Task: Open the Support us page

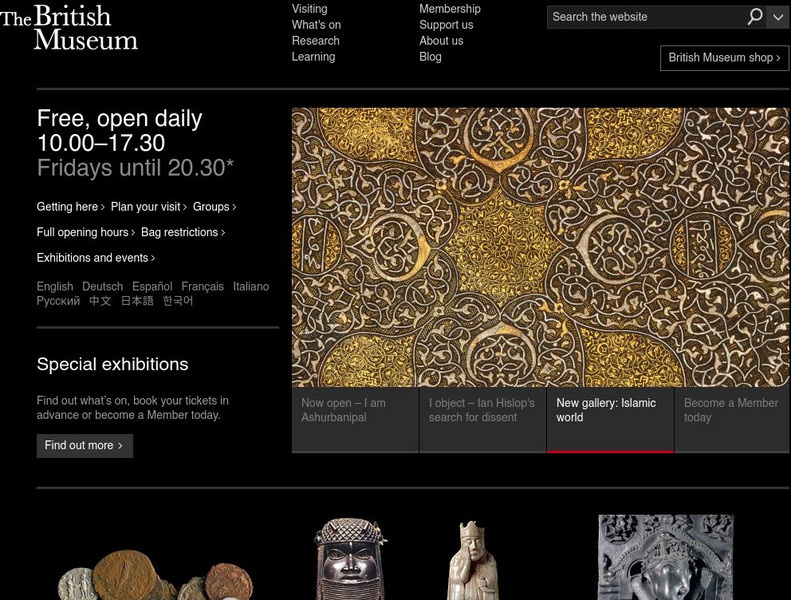Action: coord(446,25)
